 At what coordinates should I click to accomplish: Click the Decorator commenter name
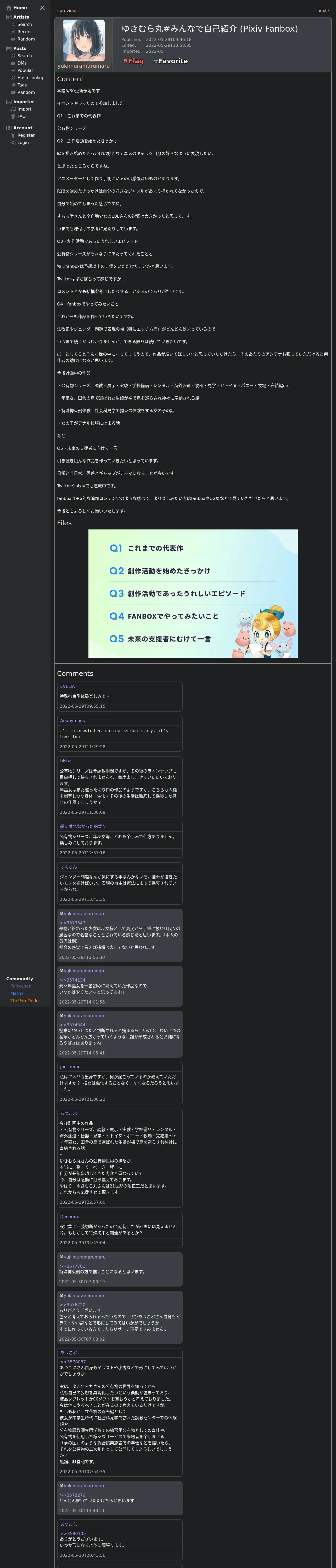(70, 1217)
